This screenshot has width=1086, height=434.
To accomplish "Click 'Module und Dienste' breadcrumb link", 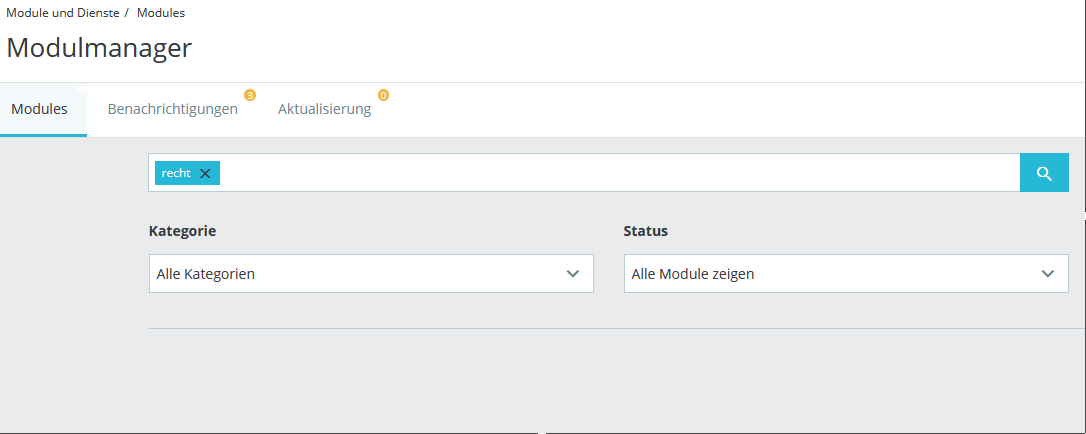I will coord(63,13).
